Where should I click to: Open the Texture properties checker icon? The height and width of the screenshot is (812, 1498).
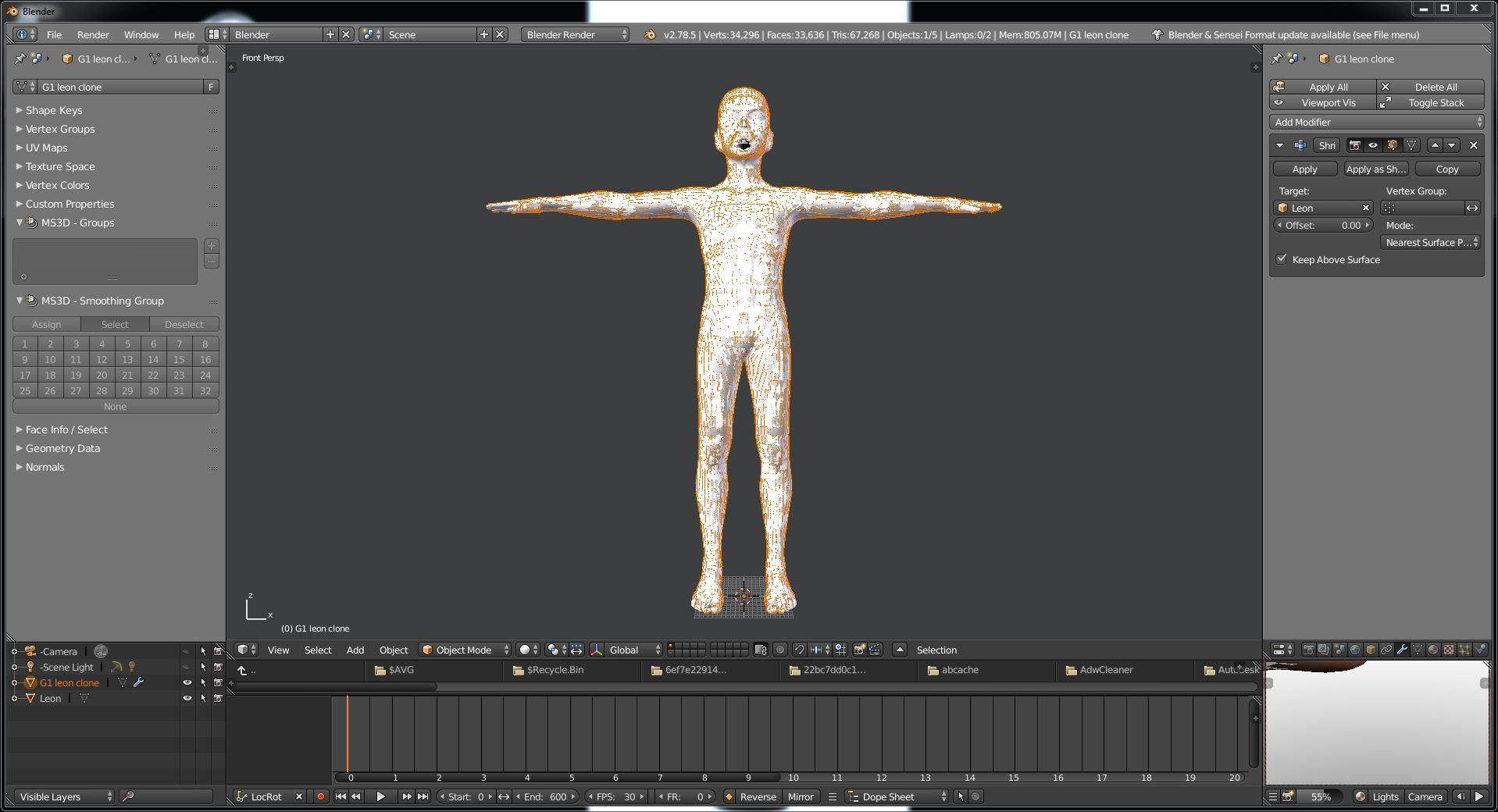[x=1449, y=650]
